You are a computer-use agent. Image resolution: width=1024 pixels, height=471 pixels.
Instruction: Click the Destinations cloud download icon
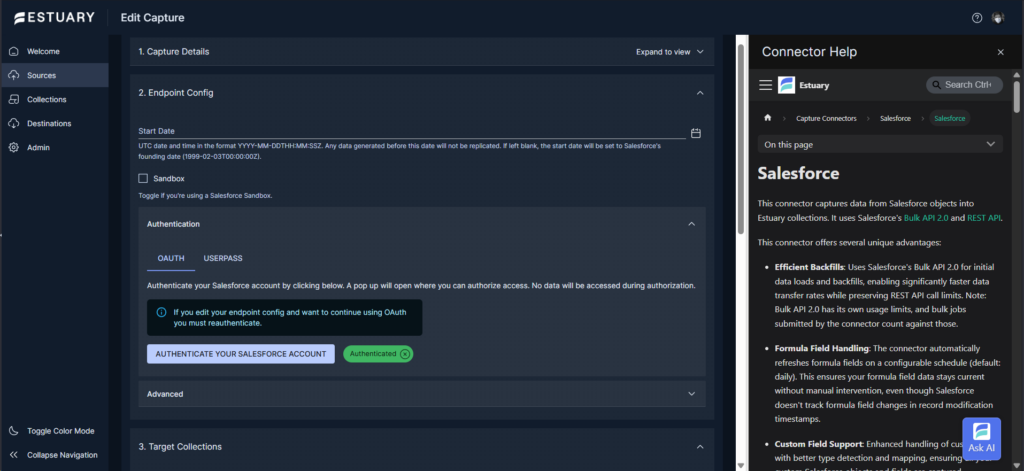pyautogui.click(x=14, y=123)
